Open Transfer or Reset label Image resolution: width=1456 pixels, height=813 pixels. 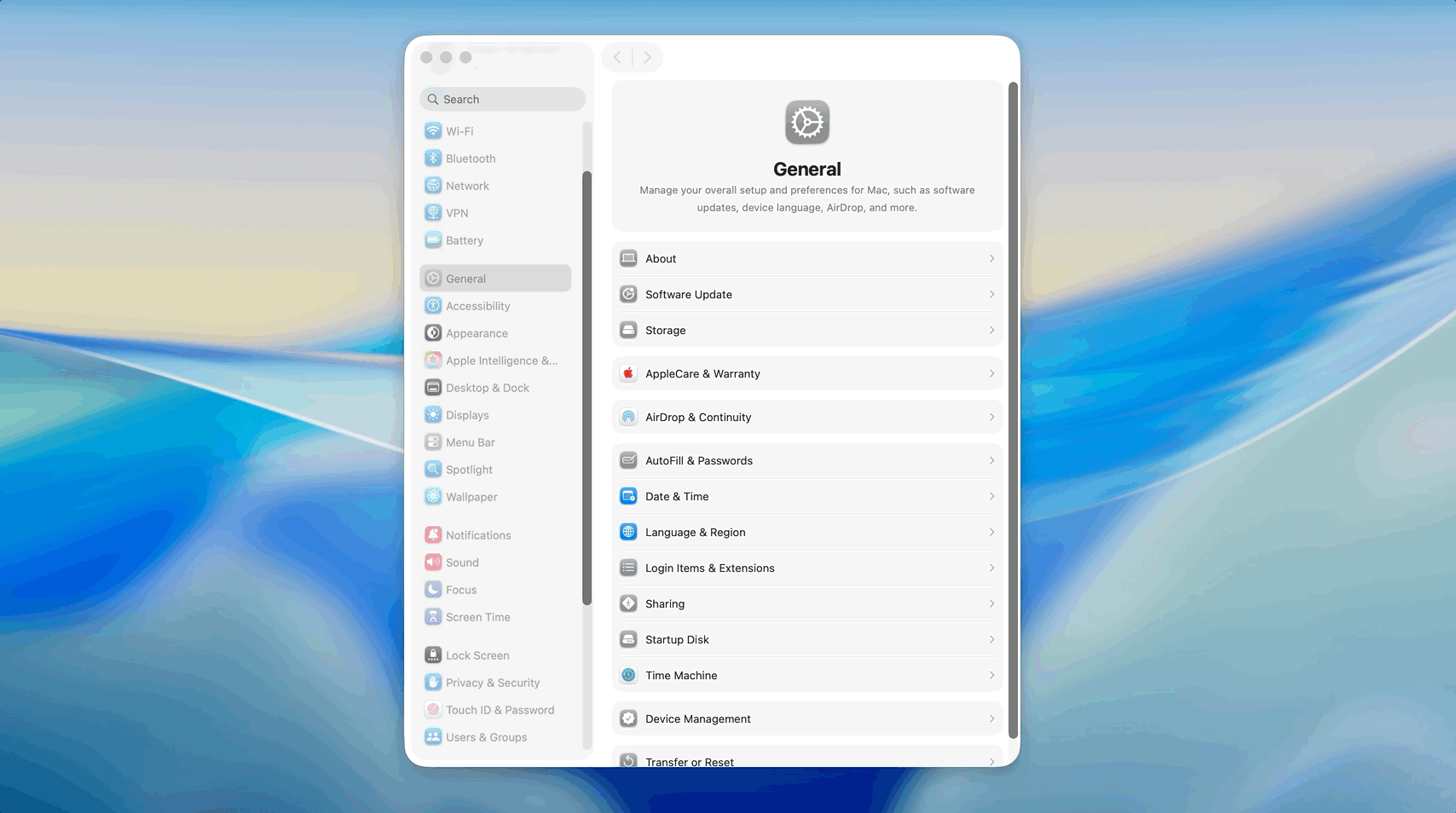coord(690,762)
